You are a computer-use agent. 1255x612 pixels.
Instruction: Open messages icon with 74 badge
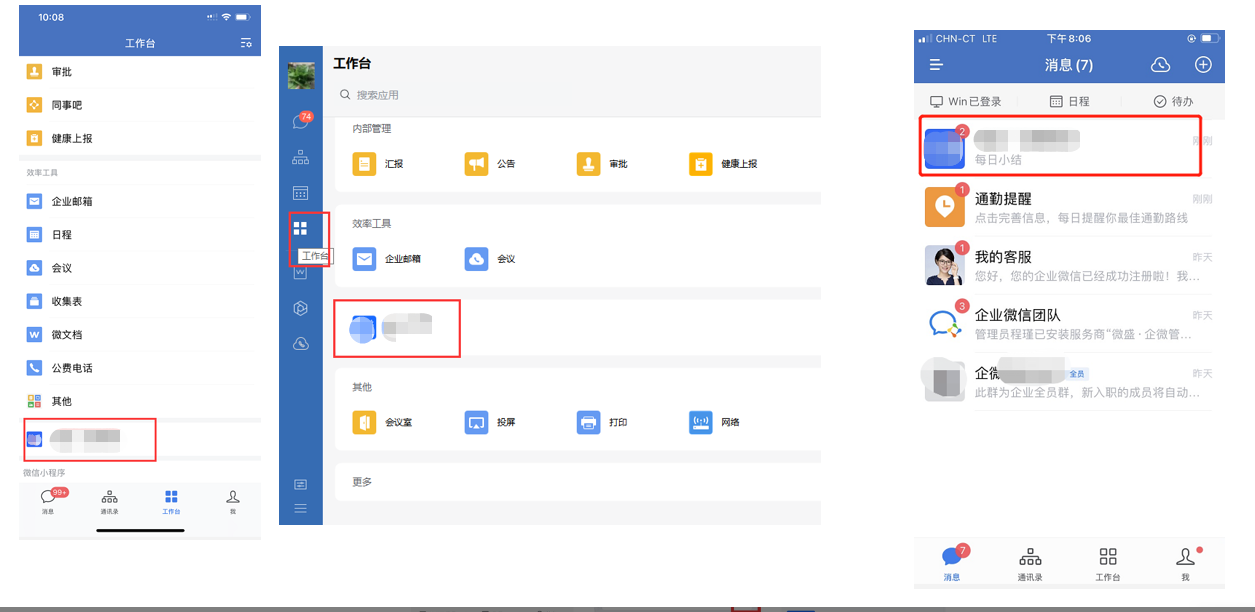pyautogui.click(x=301, y=121)
